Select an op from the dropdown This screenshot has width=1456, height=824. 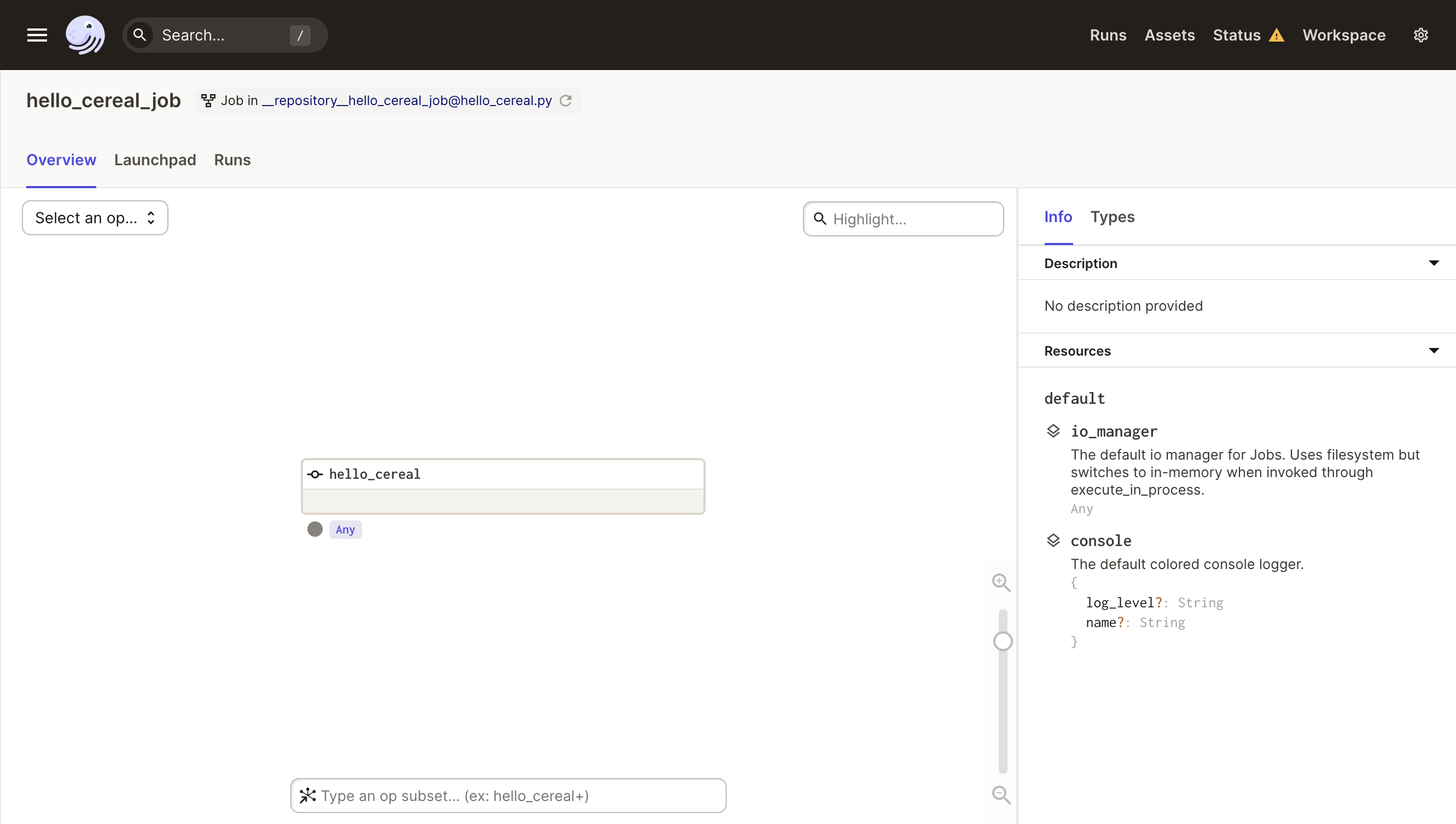click(94, 217)
